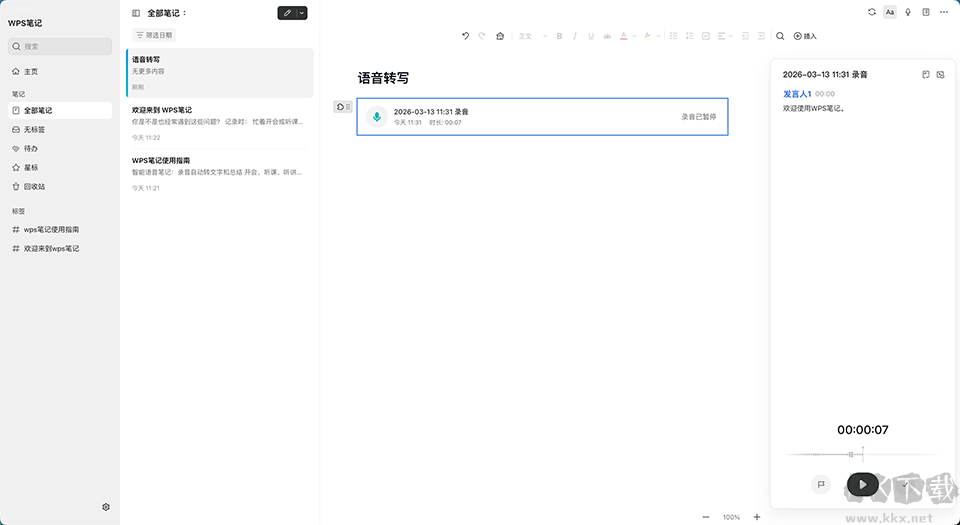Start recording with top microphone icon
Image resolution: width=960 pixels, height=525 pixels.
point(908,12)
